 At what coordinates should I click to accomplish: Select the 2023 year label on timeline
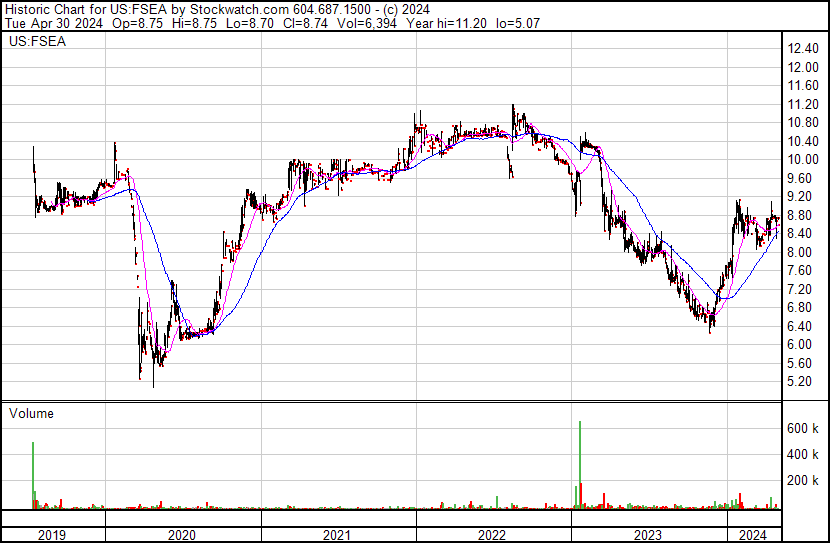[x=648, y=535]
